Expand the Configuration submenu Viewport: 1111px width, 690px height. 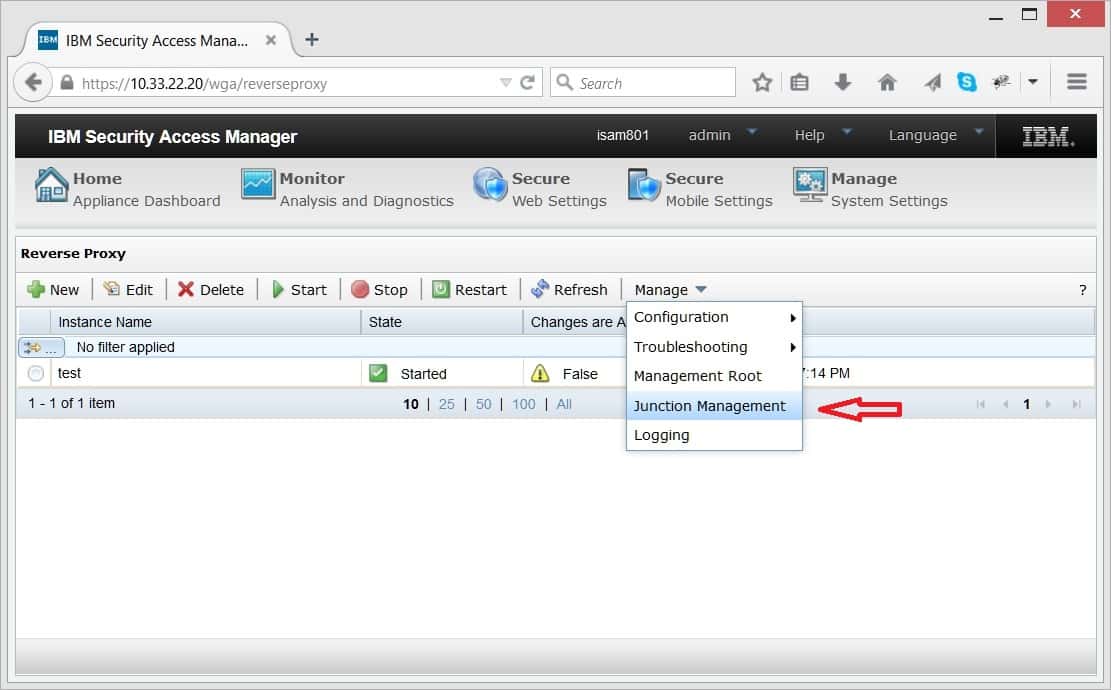coord(681,317)
